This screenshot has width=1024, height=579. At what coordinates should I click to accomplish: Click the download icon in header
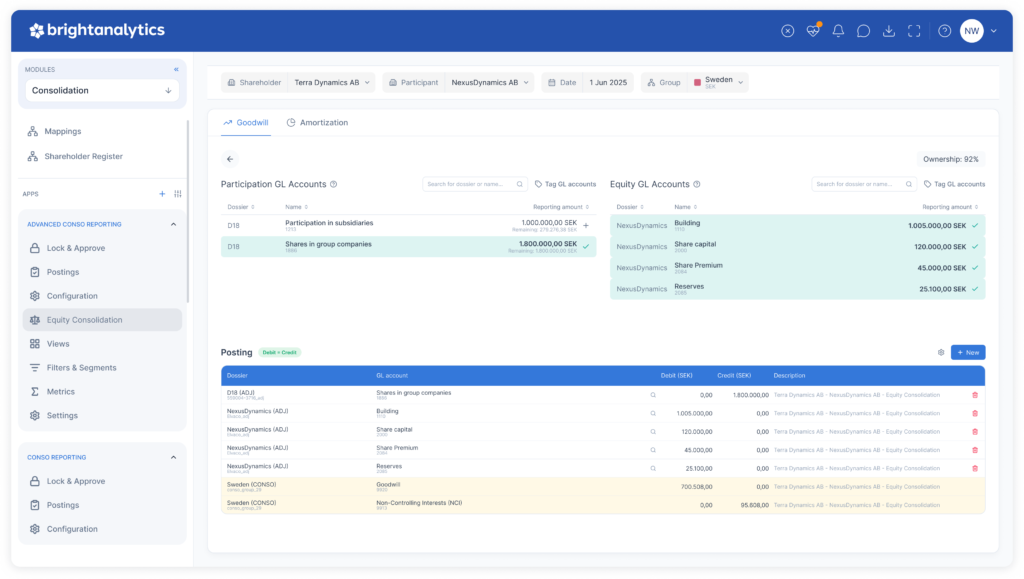click(x=889, y=31)
